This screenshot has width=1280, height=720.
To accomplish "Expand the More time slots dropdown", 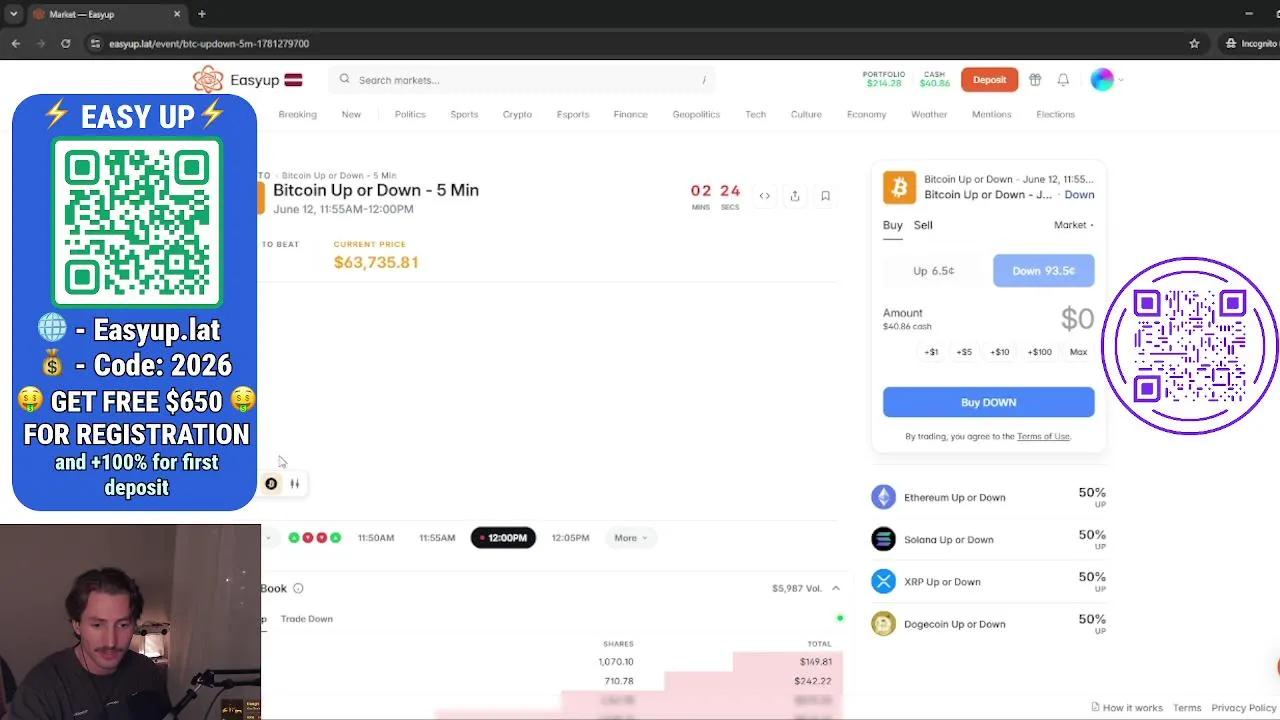I will point(631,538).
